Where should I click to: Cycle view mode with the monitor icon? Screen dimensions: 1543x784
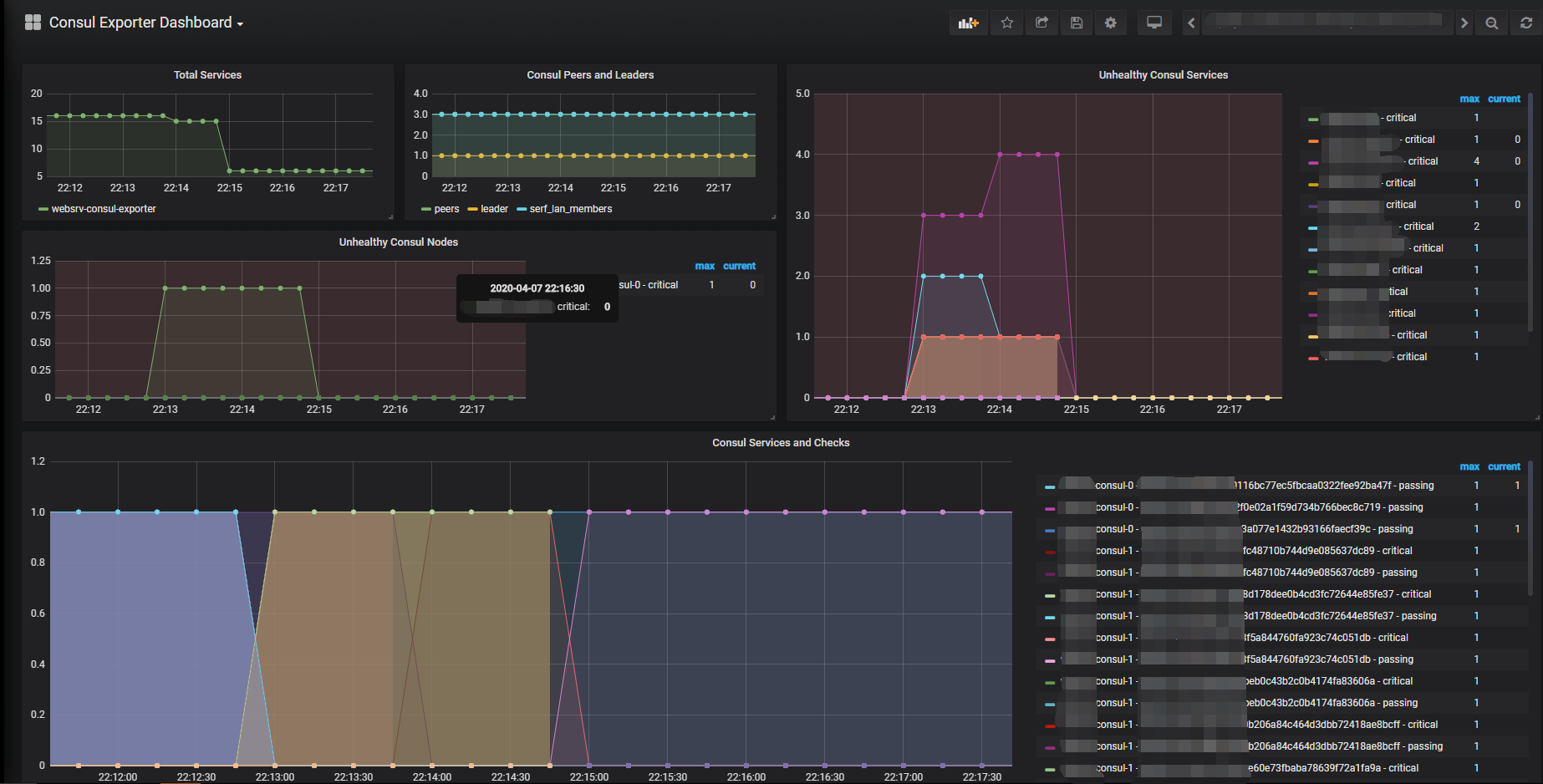click(1154, 23)
